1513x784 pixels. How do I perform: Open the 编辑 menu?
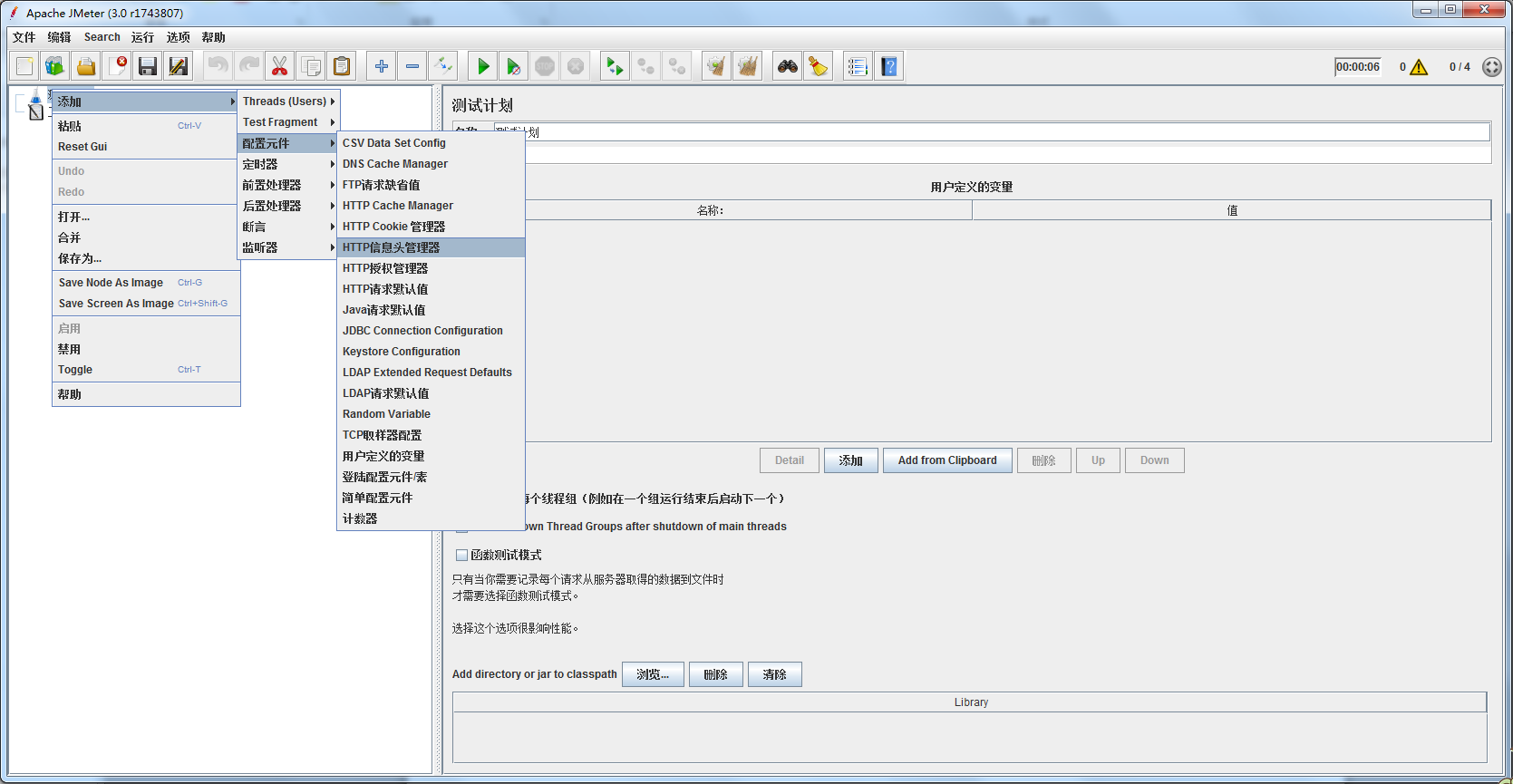[60, 37]
